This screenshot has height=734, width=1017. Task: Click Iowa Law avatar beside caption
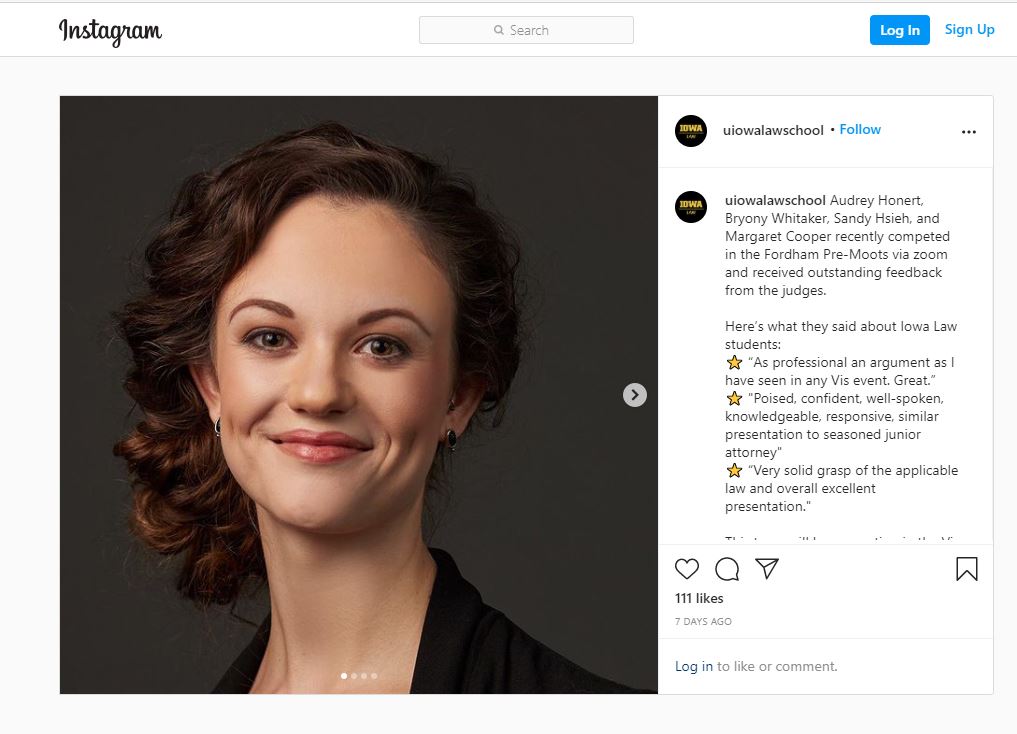click(691, 207)
